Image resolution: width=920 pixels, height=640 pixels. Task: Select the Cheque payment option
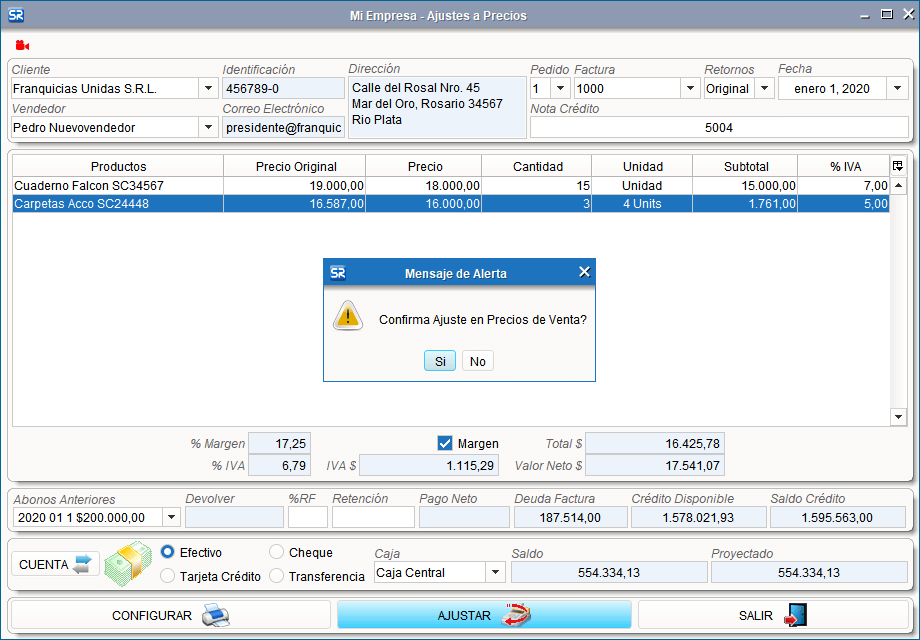(277, 552)
